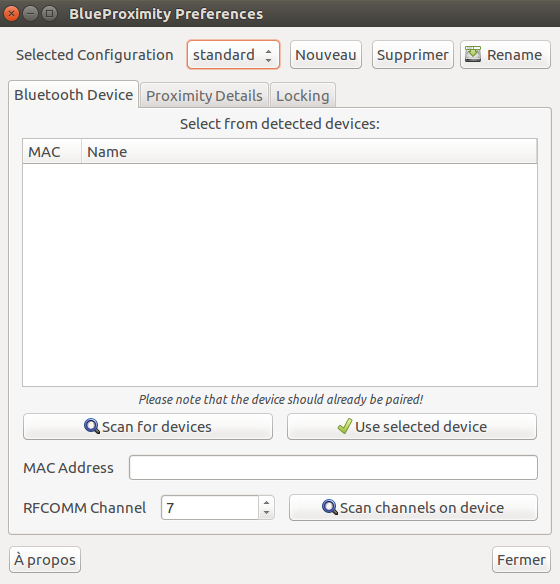The image size is (560, 584).
Task: Open the standard configuration dropdown
Action: click(233, 55)
